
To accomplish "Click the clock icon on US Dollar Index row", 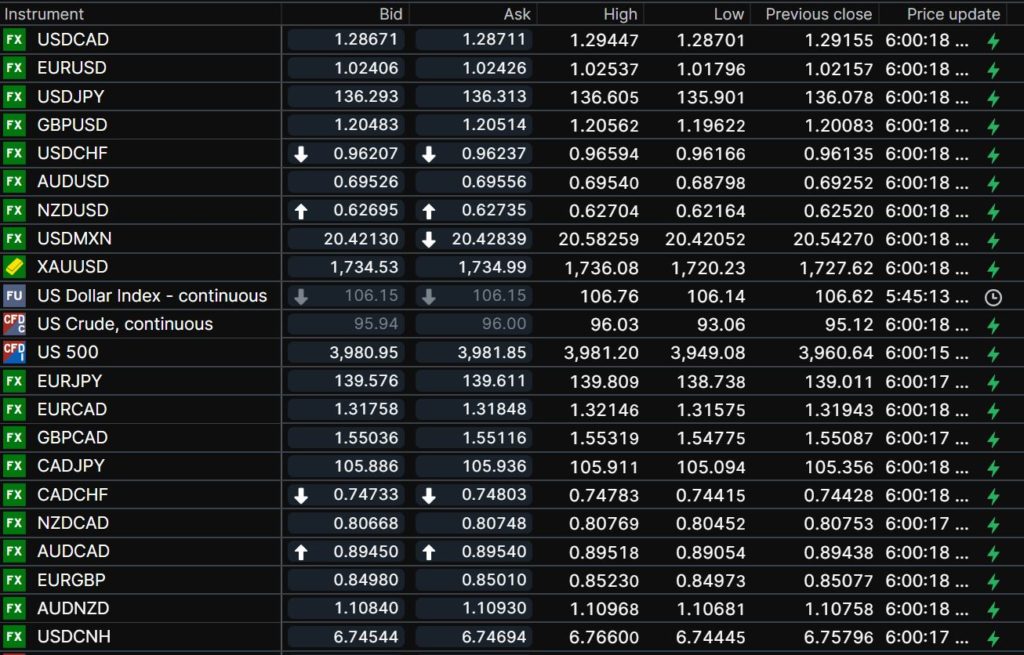I will pyautogui.click(x=993, y=297).
